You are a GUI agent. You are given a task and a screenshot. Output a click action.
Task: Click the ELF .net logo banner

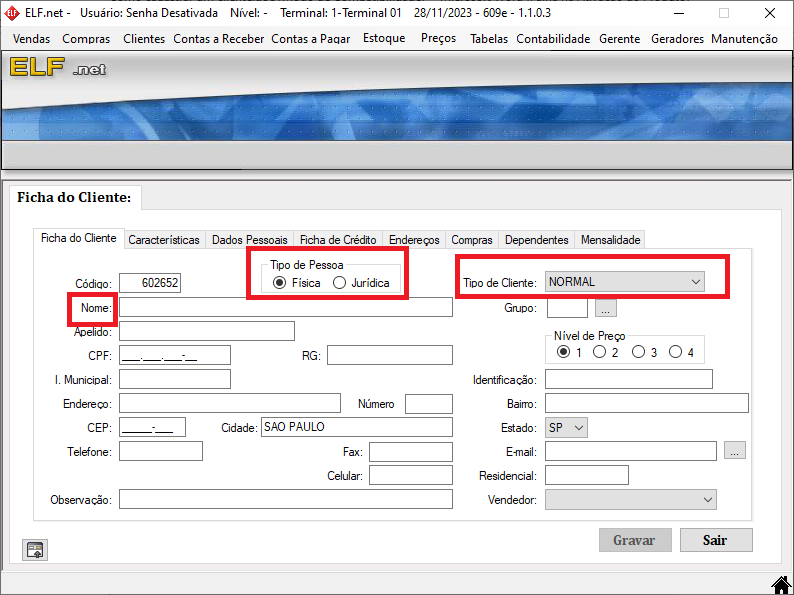(58, 67)
